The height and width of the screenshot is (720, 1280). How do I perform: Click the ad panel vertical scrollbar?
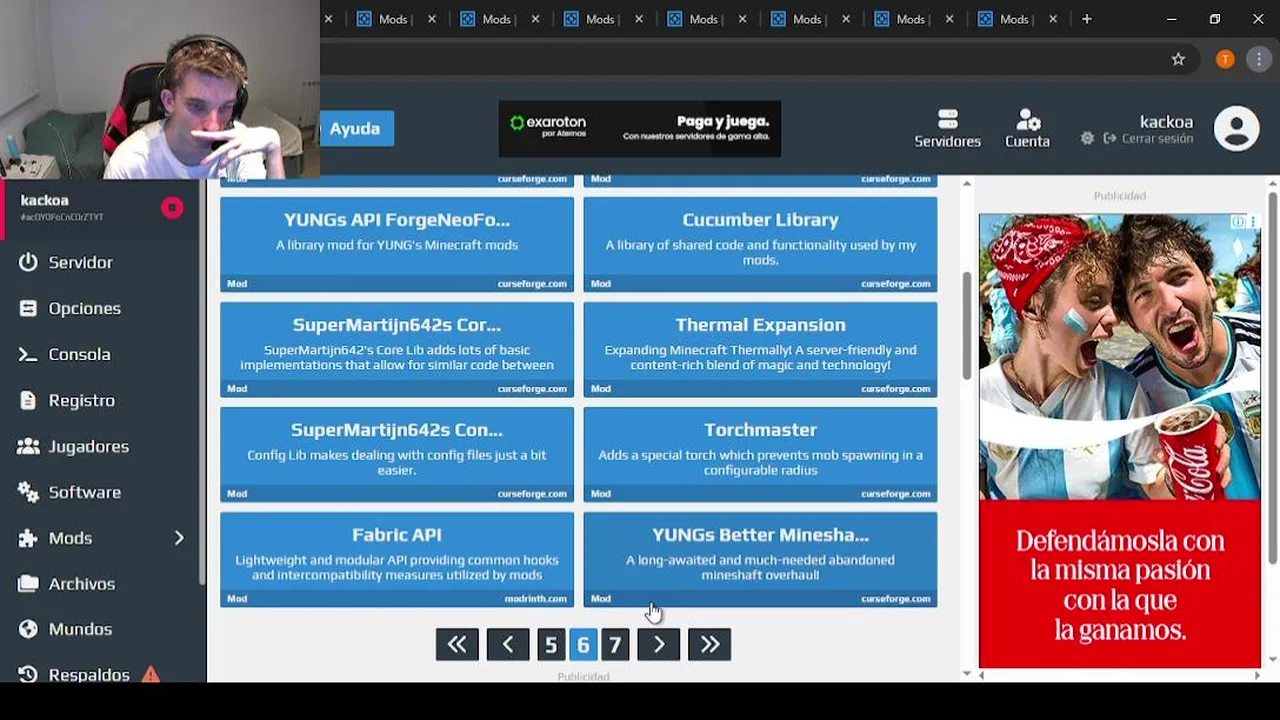click(1272, 378)
